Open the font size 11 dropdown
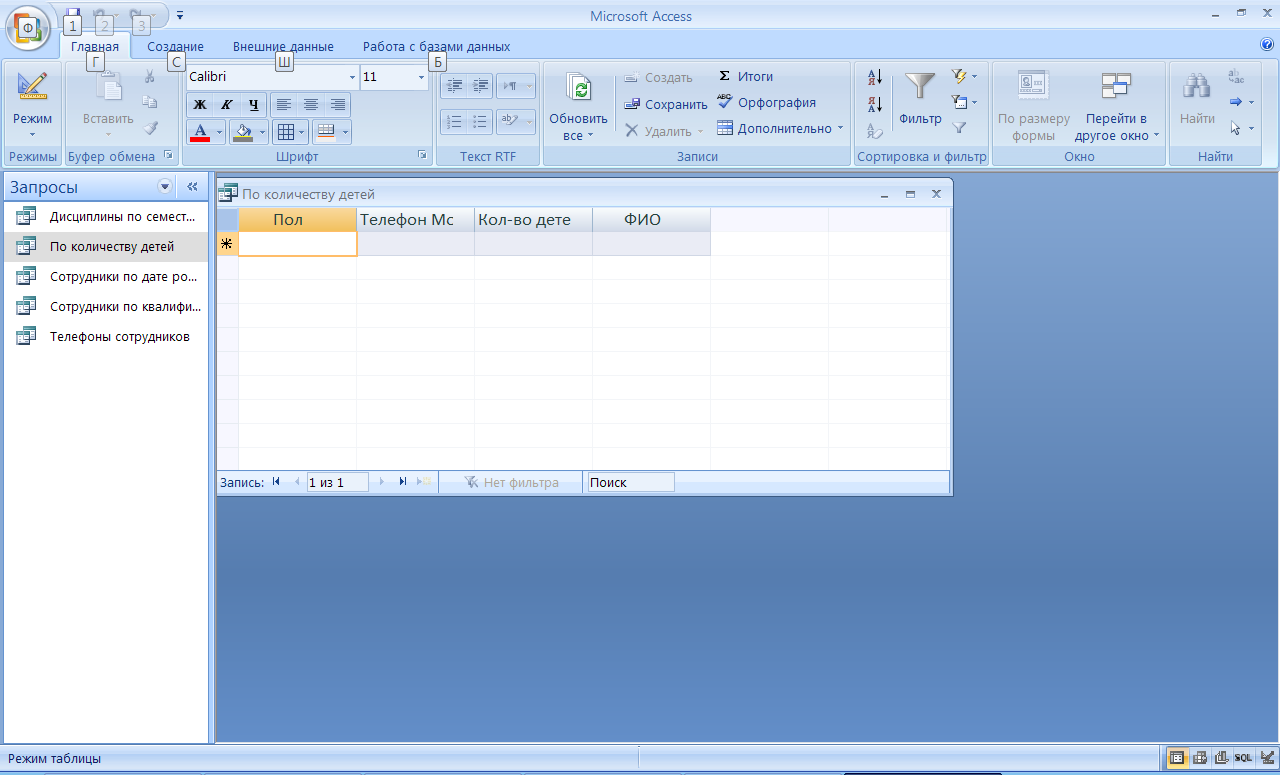The image size is (1280, 775). point(421,77)
